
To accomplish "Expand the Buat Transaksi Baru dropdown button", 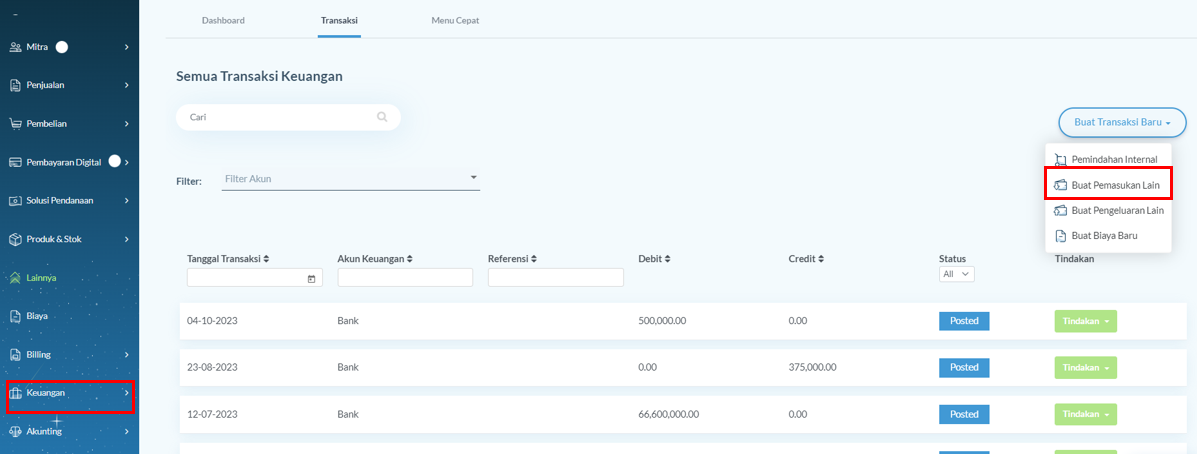I will click(x=1122, y=122).
